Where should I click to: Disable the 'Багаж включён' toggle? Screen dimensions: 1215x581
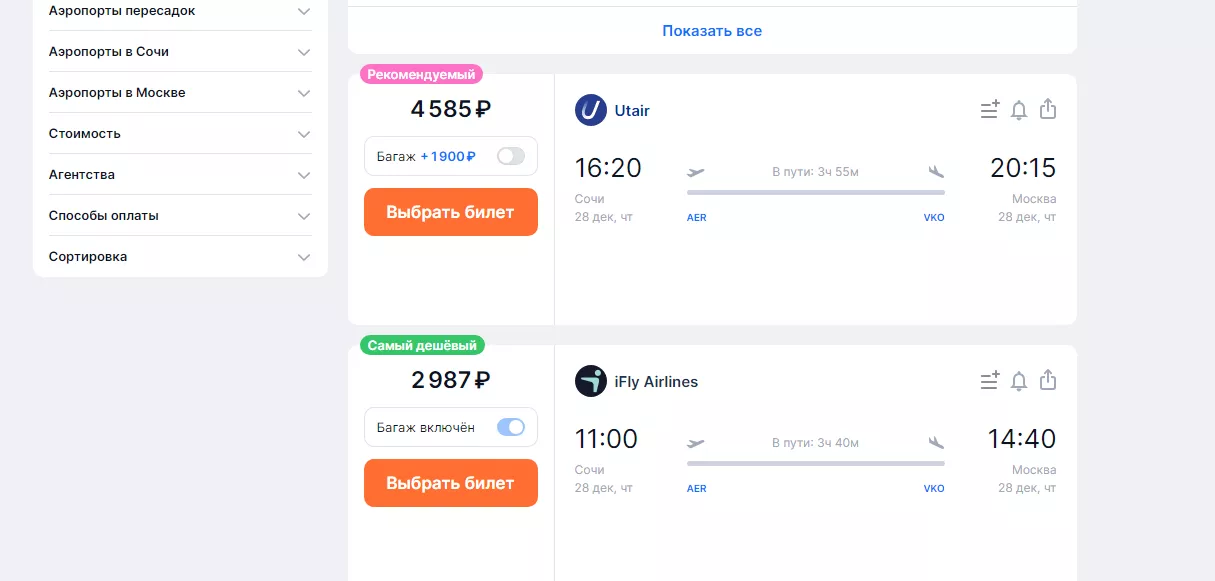coord(511,427)
